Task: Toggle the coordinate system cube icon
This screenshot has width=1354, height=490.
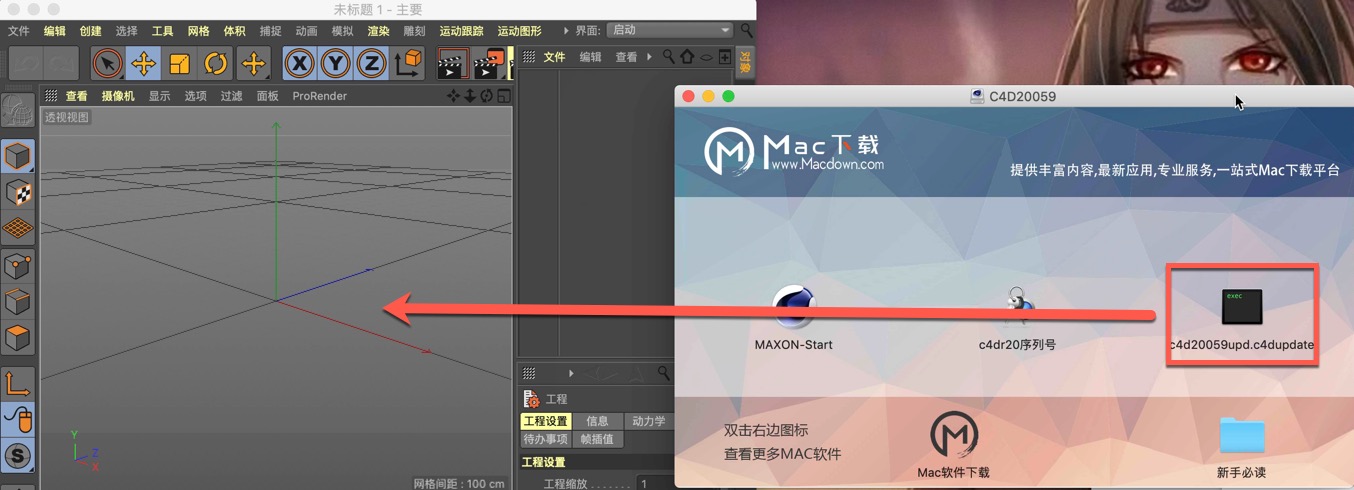Action: click(407, 64)
